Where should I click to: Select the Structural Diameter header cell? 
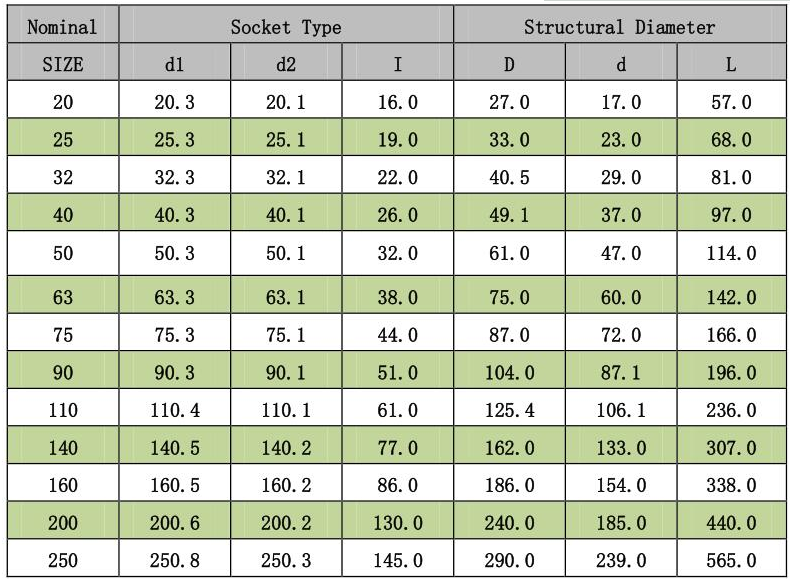click(620, 24)
